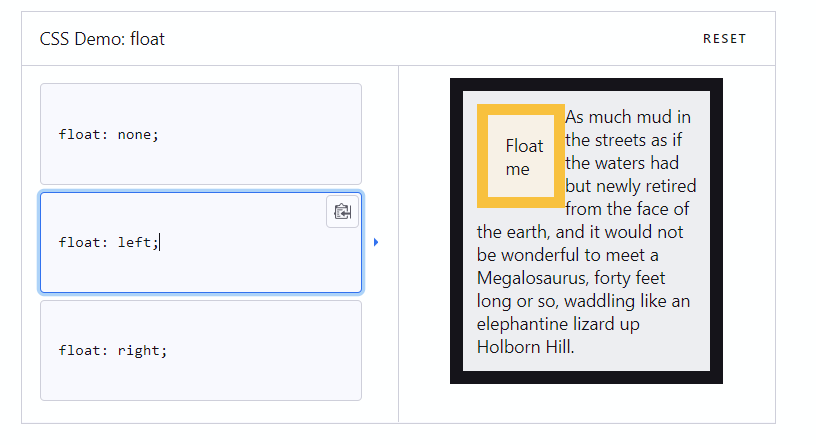
Task: Click the word float in second code block
Action: (79, 243)
